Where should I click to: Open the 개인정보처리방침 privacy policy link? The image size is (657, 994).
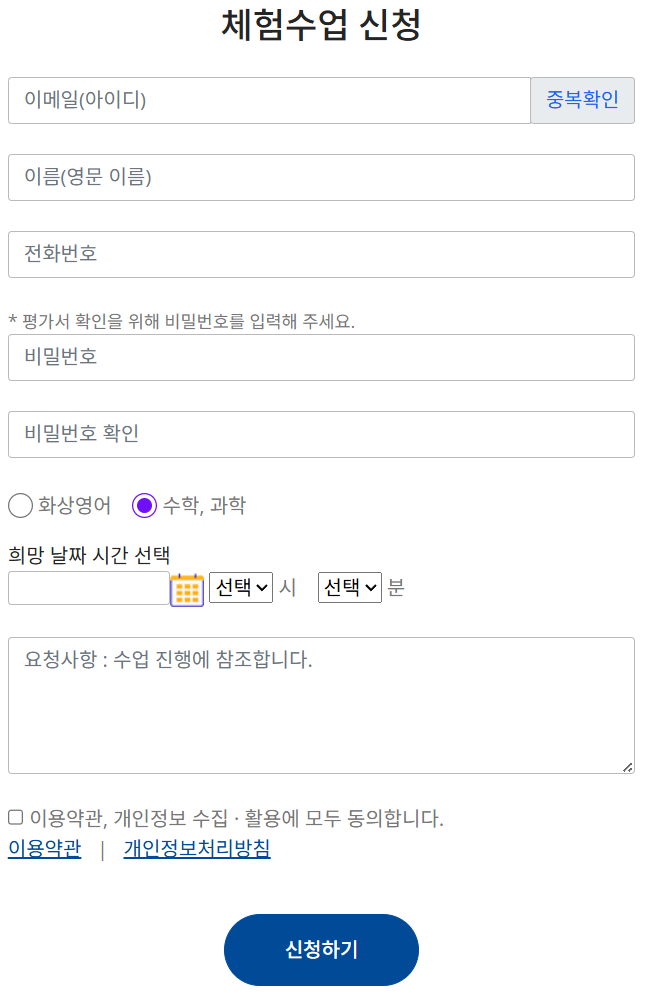point(197,849)
